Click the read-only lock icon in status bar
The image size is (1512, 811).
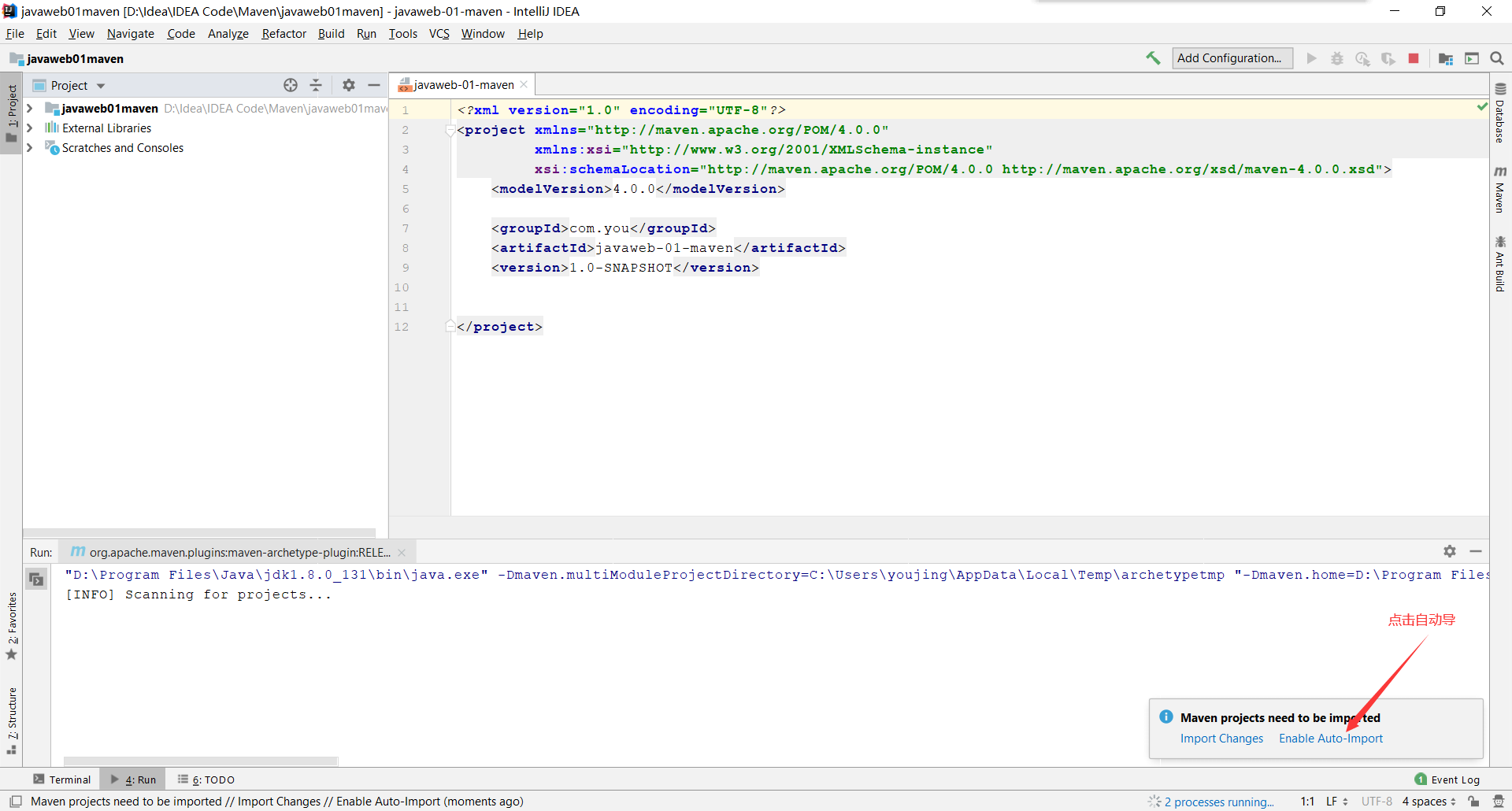click(x=1473, y=802)
